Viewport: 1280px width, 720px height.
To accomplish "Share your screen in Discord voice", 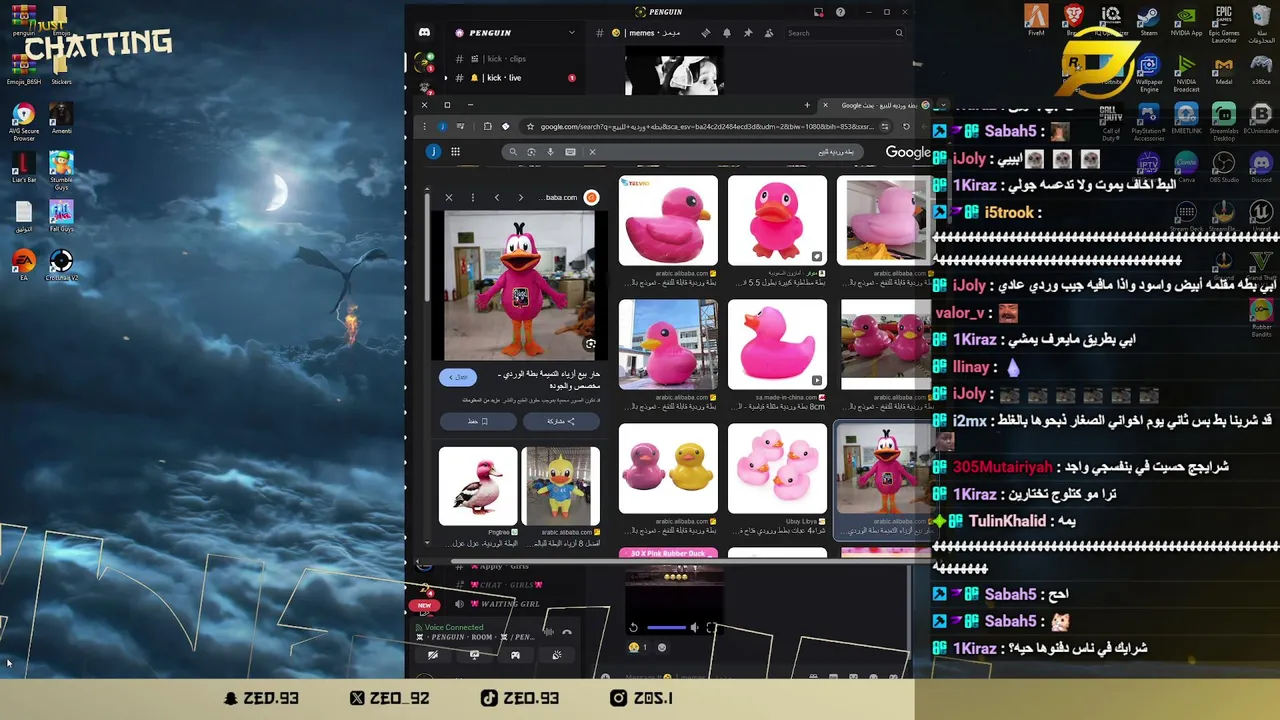I will [474, 655].
